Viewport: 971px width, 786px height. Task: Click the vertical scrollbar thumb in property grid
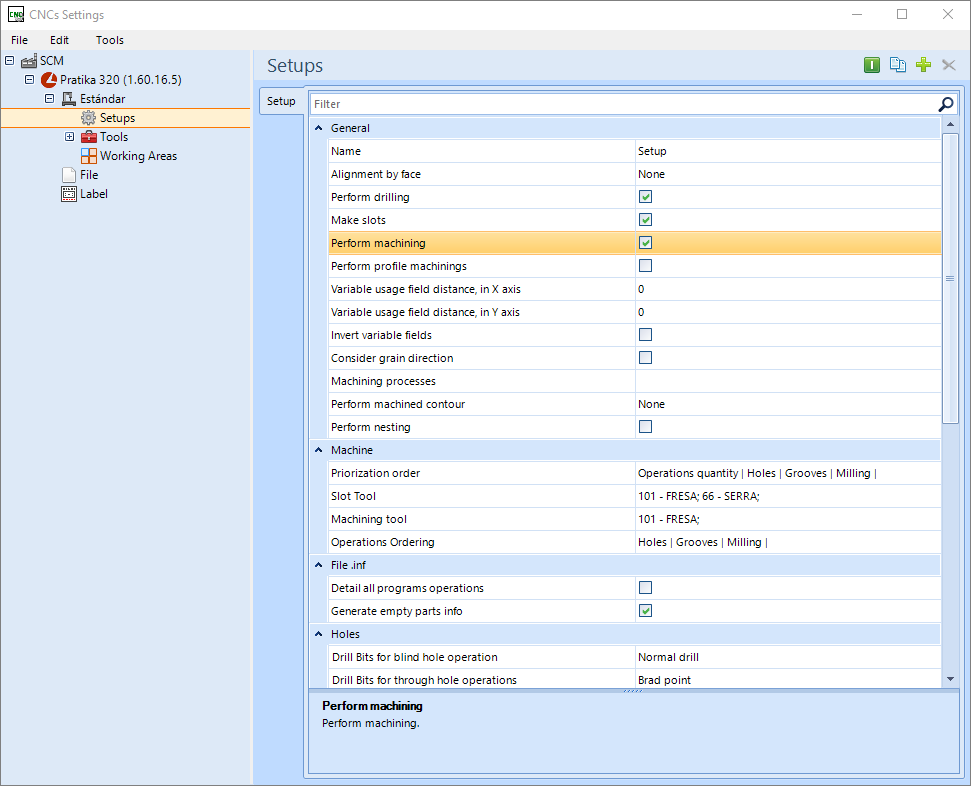(951, 278)
